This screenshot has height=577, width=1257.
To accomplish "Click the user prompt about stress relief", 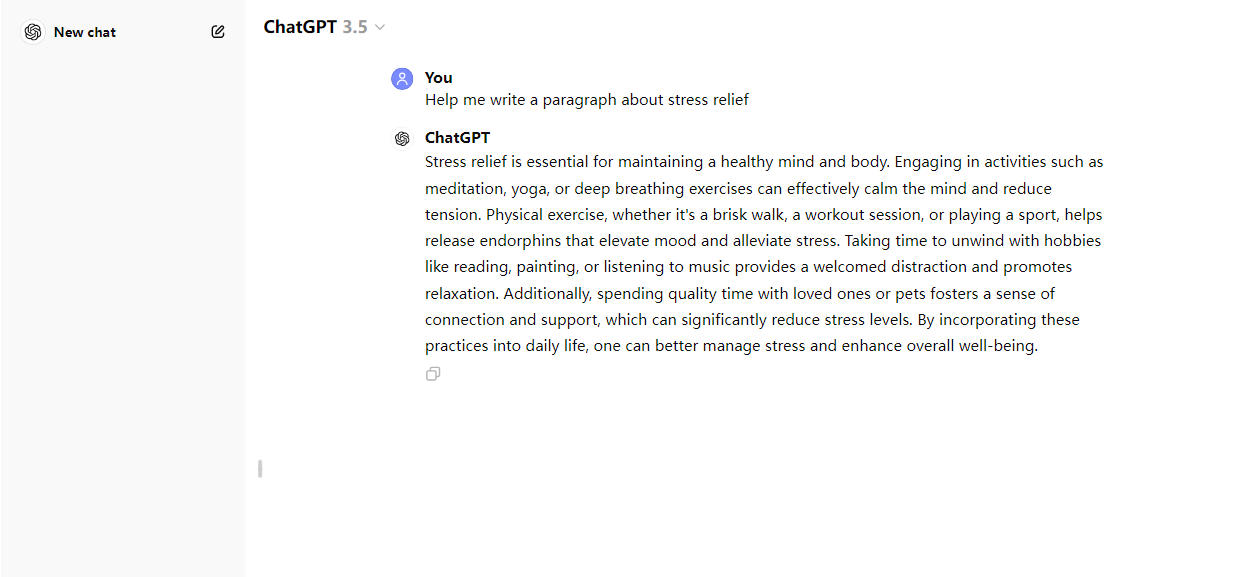I will click(586, 100).
